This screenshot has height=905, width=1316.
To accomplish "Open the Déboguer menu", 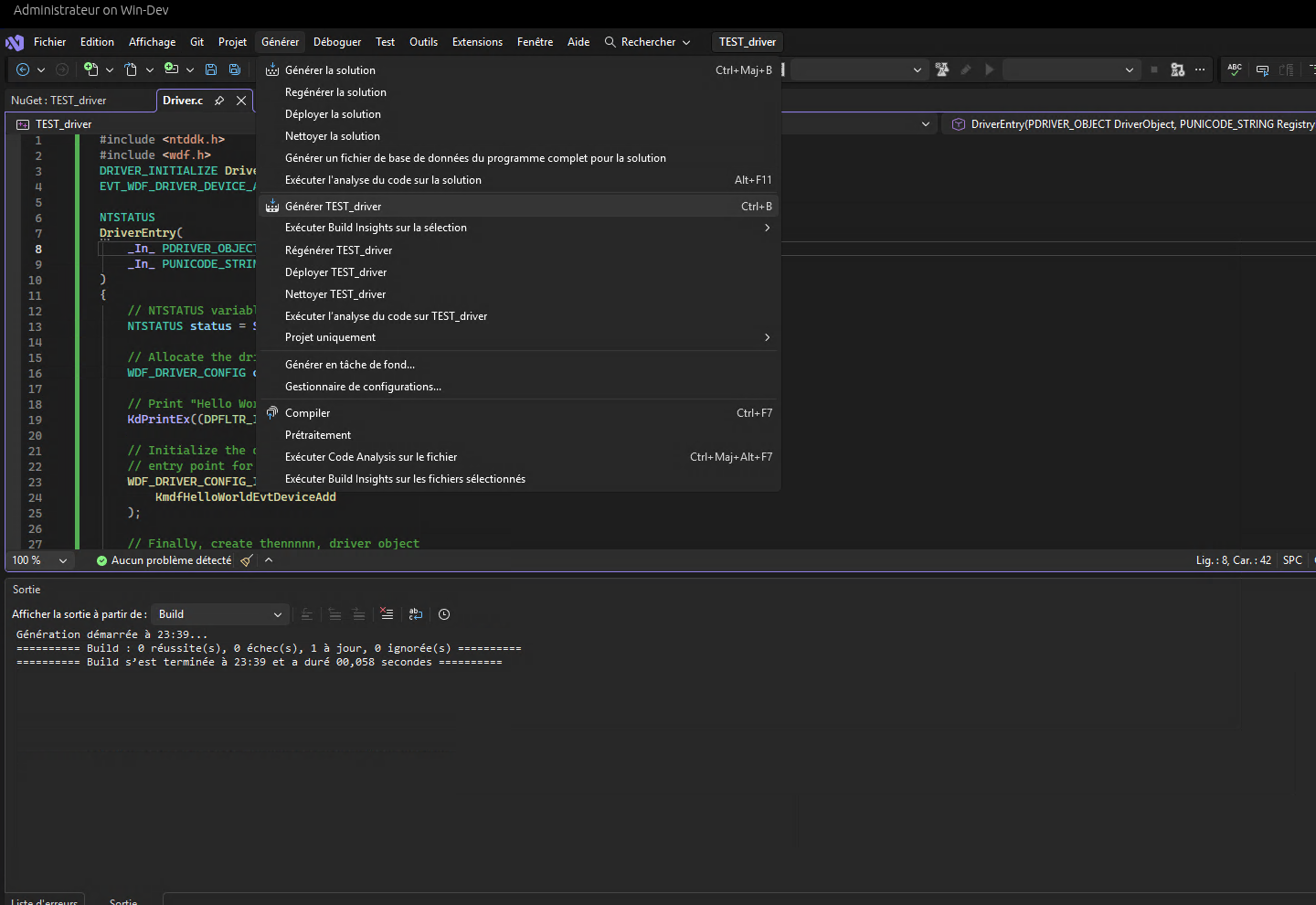I will (x=337, y=42).
